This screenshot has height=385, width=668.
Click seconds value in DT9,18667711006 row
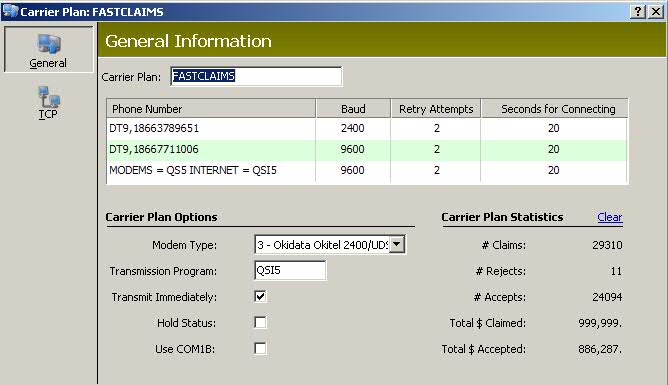tap(553, 149)
